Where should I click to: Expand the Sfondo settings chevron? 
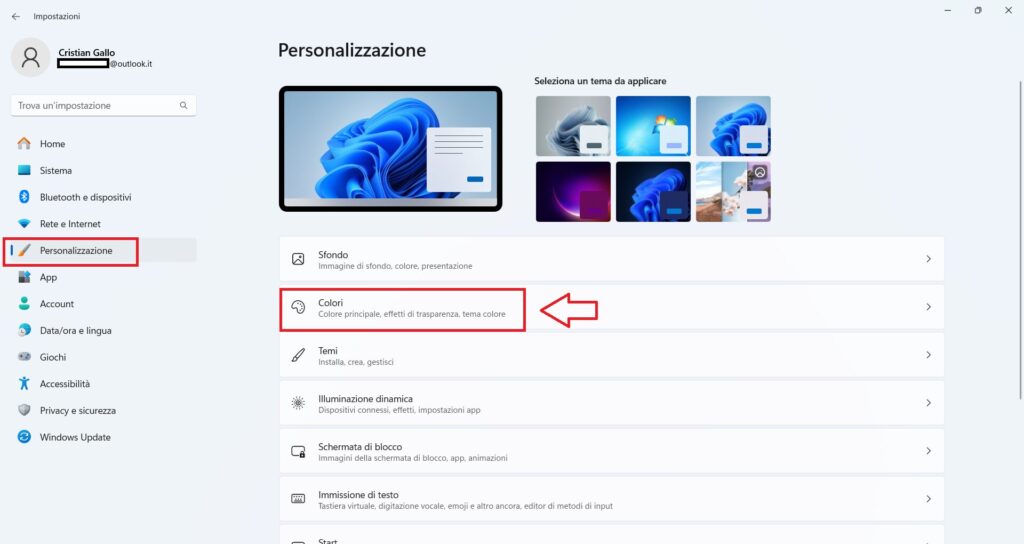(x=928, y=259)
